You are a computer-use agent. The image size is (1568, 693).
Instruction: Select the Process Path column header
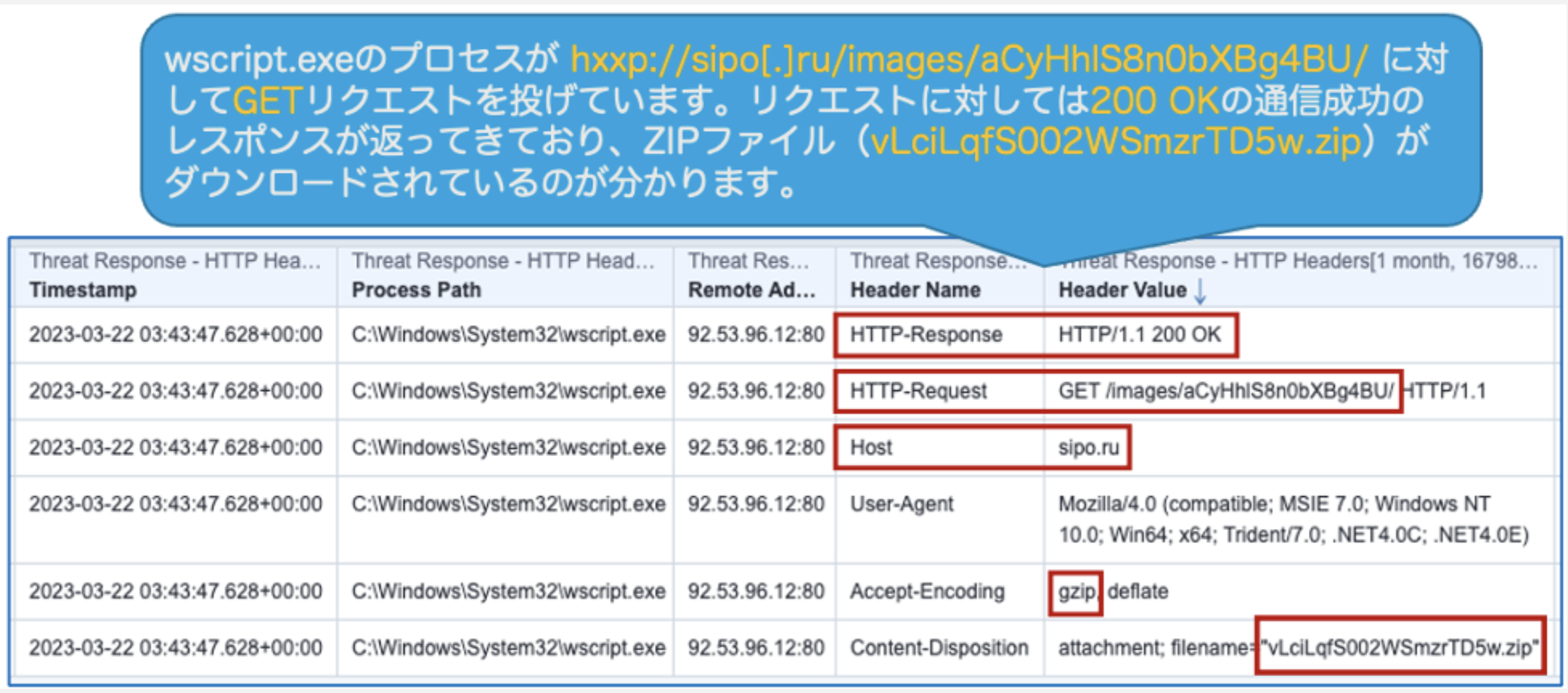tap(416, 290)
